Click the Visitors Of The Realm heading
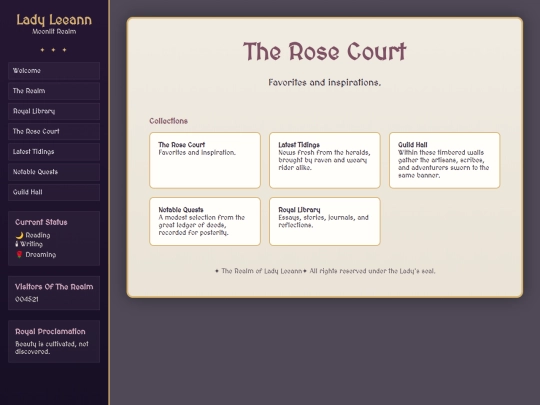 [x=54, y=287]
